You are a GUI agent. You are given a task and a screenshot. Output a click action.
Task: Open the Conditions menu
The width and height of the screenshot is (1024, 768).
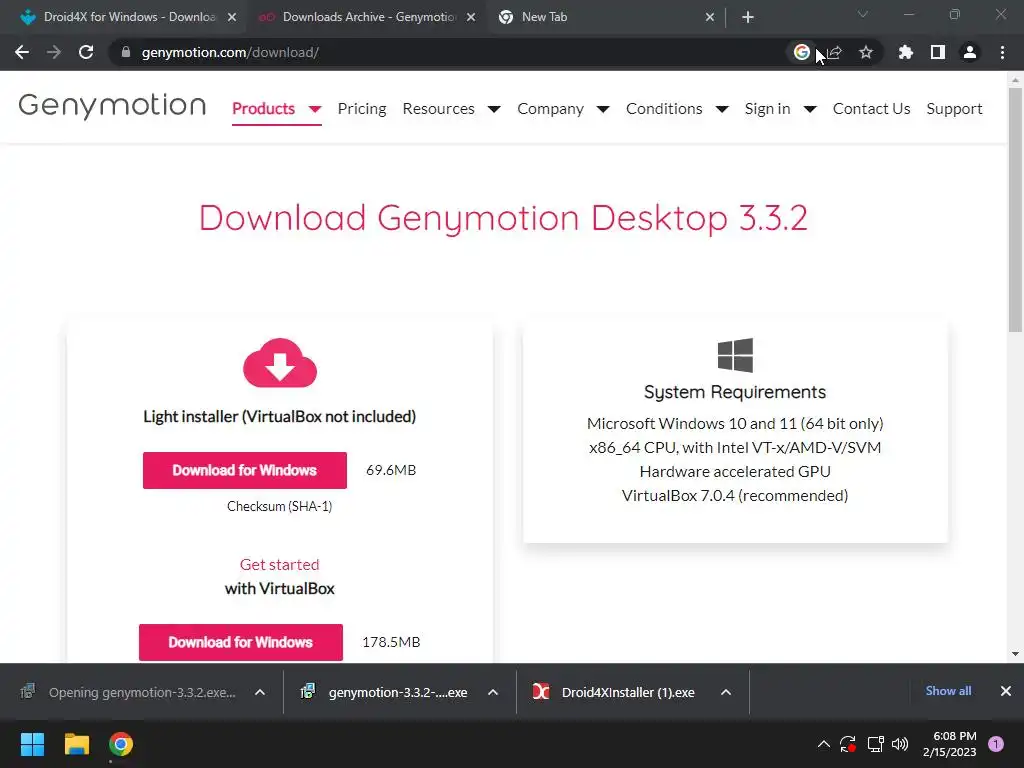point(664,108)
